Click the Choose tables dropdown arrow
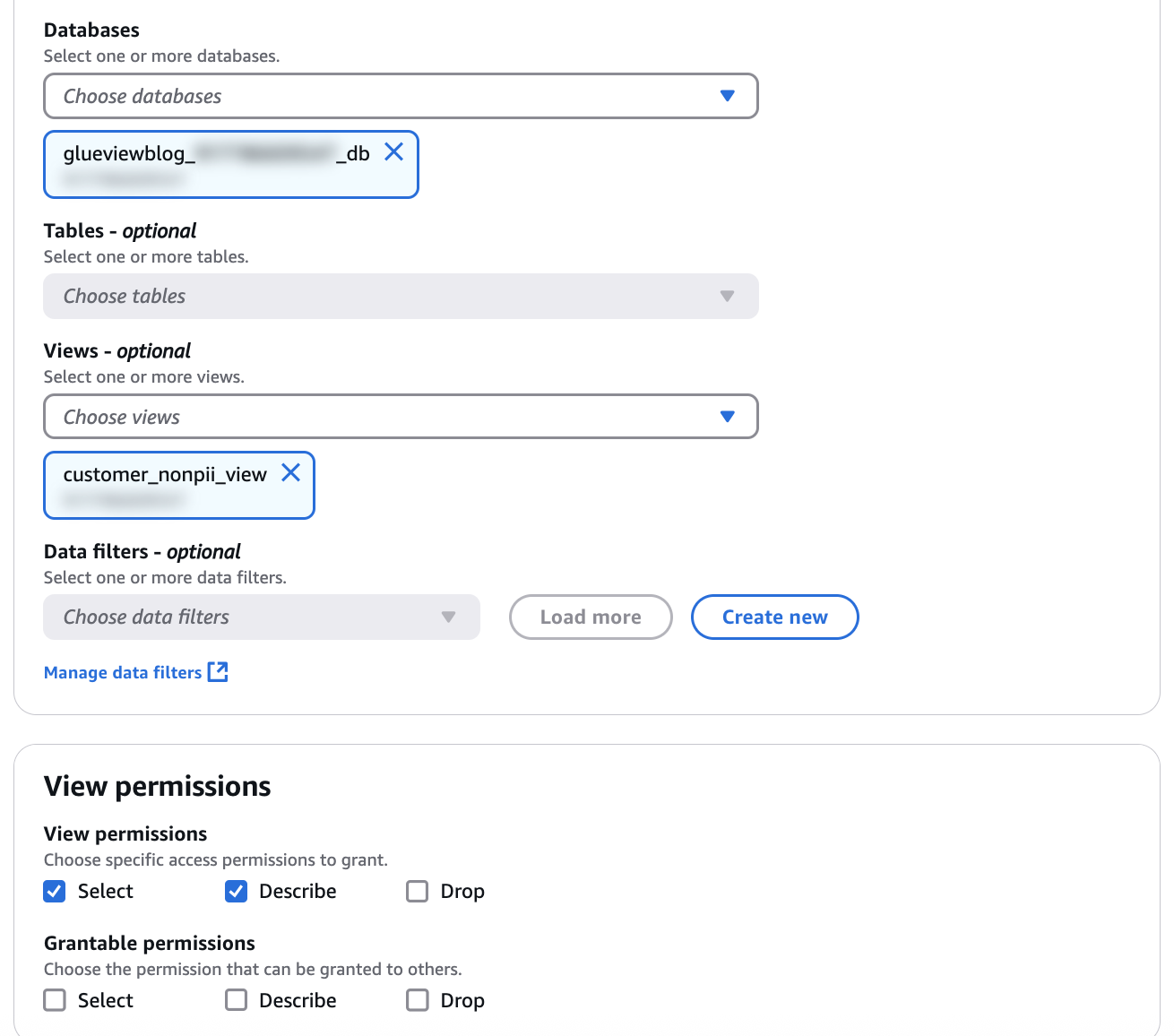 click(x=728, y=297)
